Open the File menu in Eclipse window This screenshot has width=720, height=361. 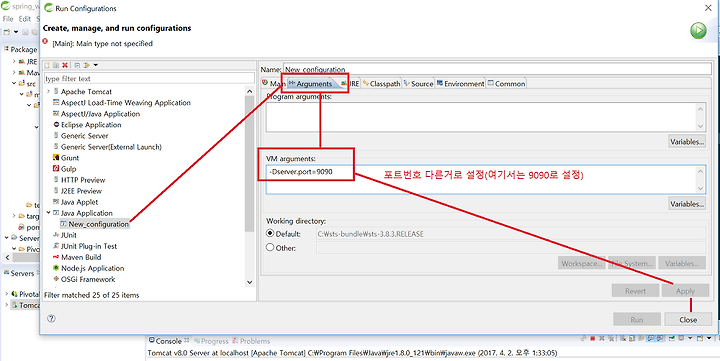pyautogui.click(x=8, y=19)
